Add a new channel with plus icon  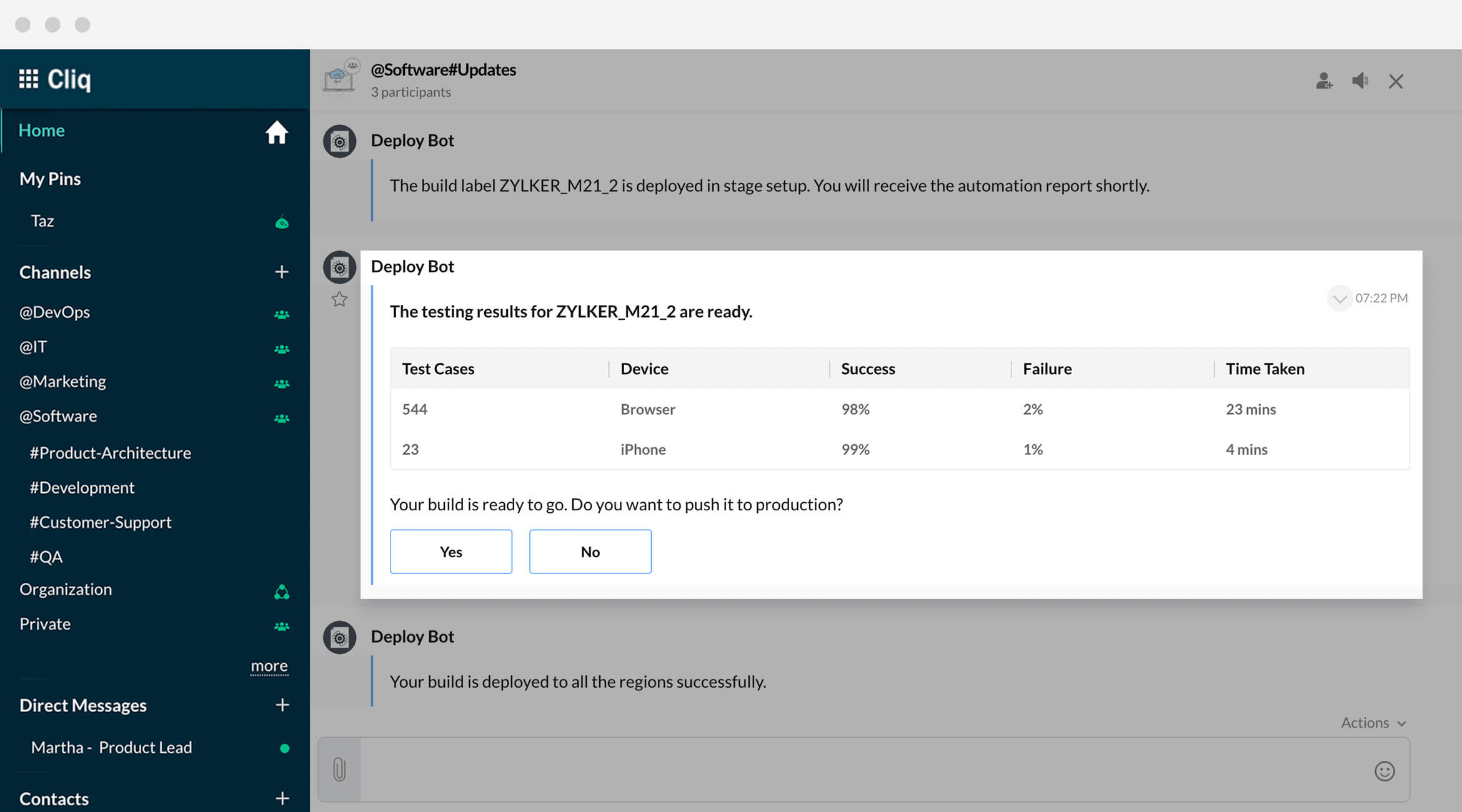282,272
